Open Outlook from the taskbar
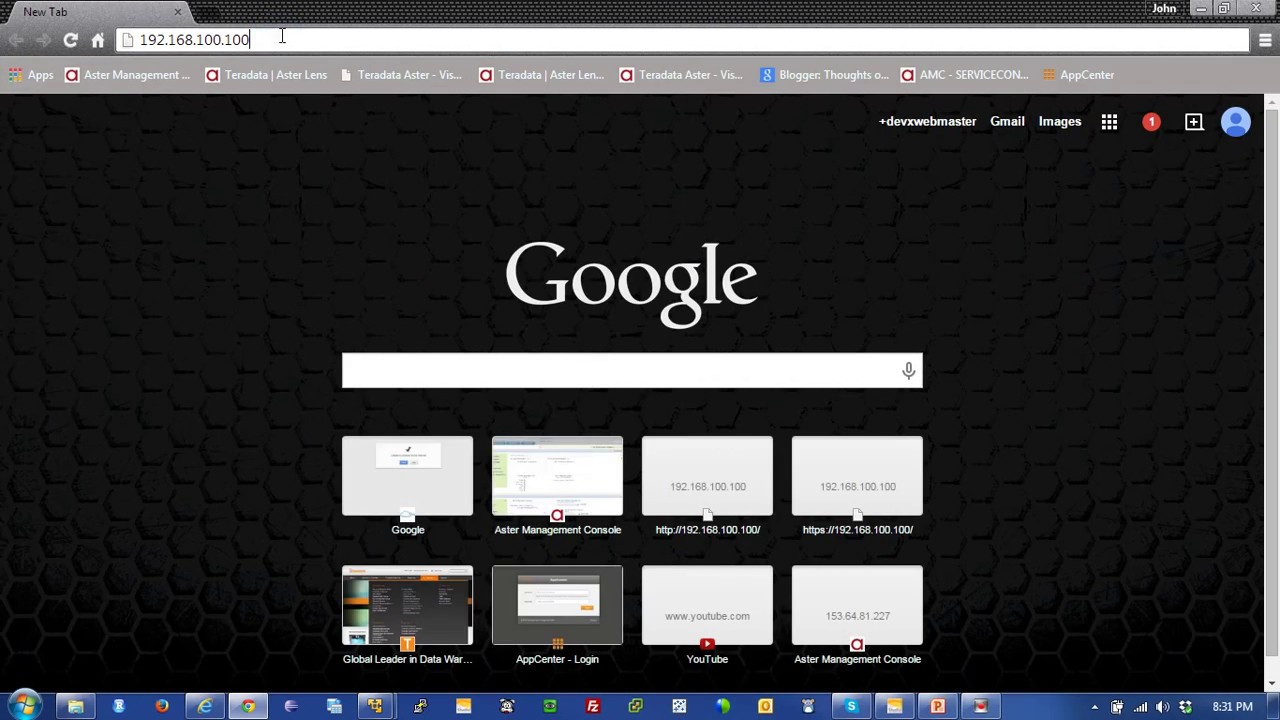The image size is (1280, 720). (765, 706)
